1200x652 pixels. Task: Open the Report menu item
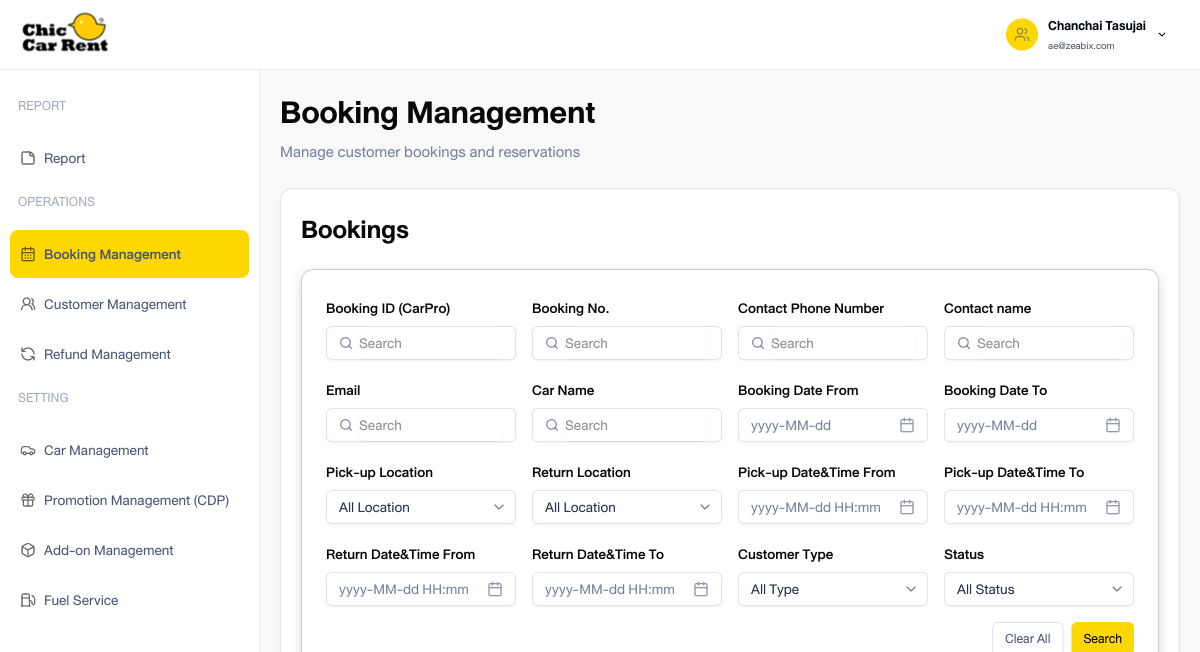(129, 158)
